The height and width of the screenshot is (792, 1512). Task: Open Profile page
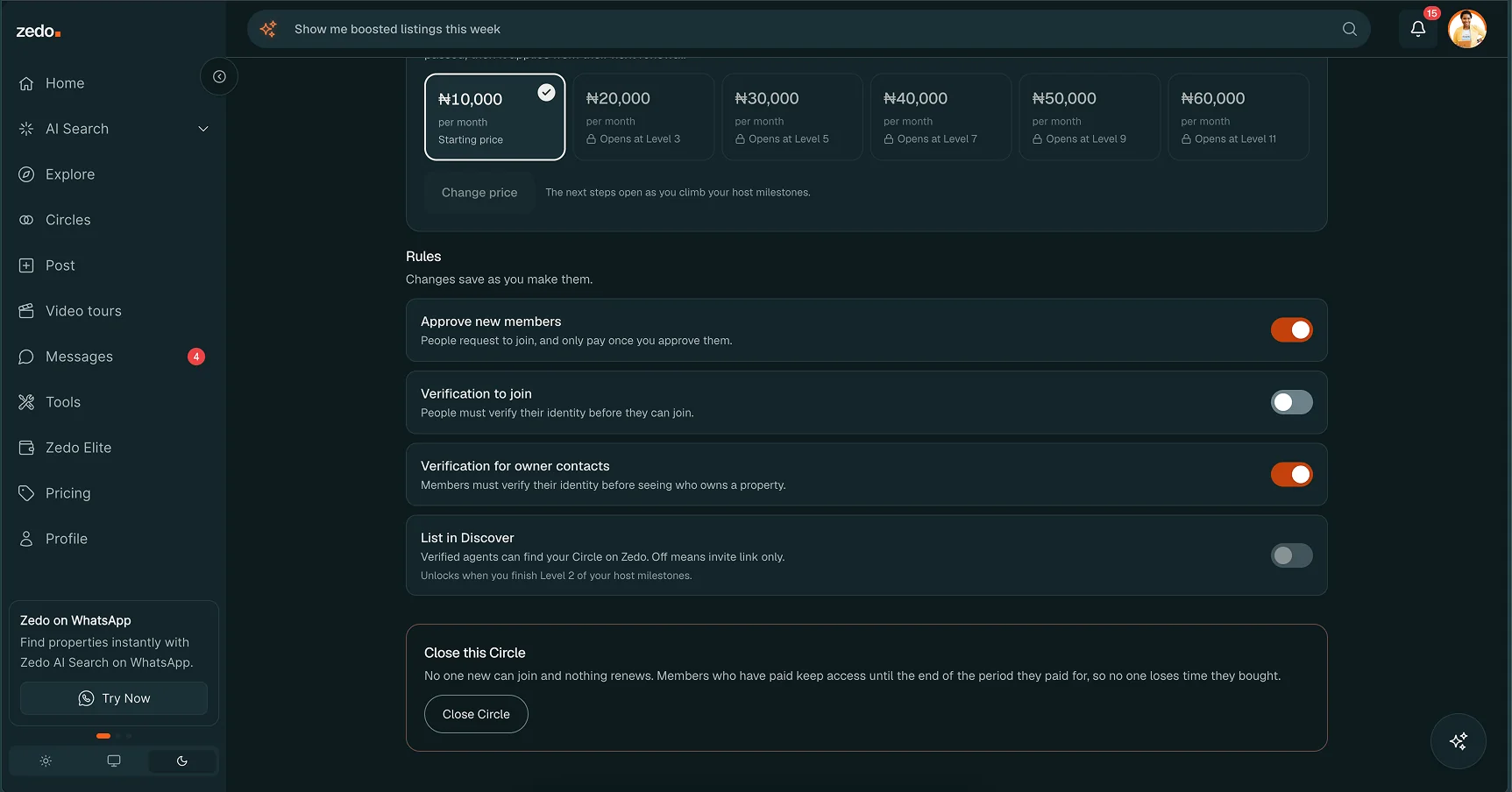click(x=114, y=539)
